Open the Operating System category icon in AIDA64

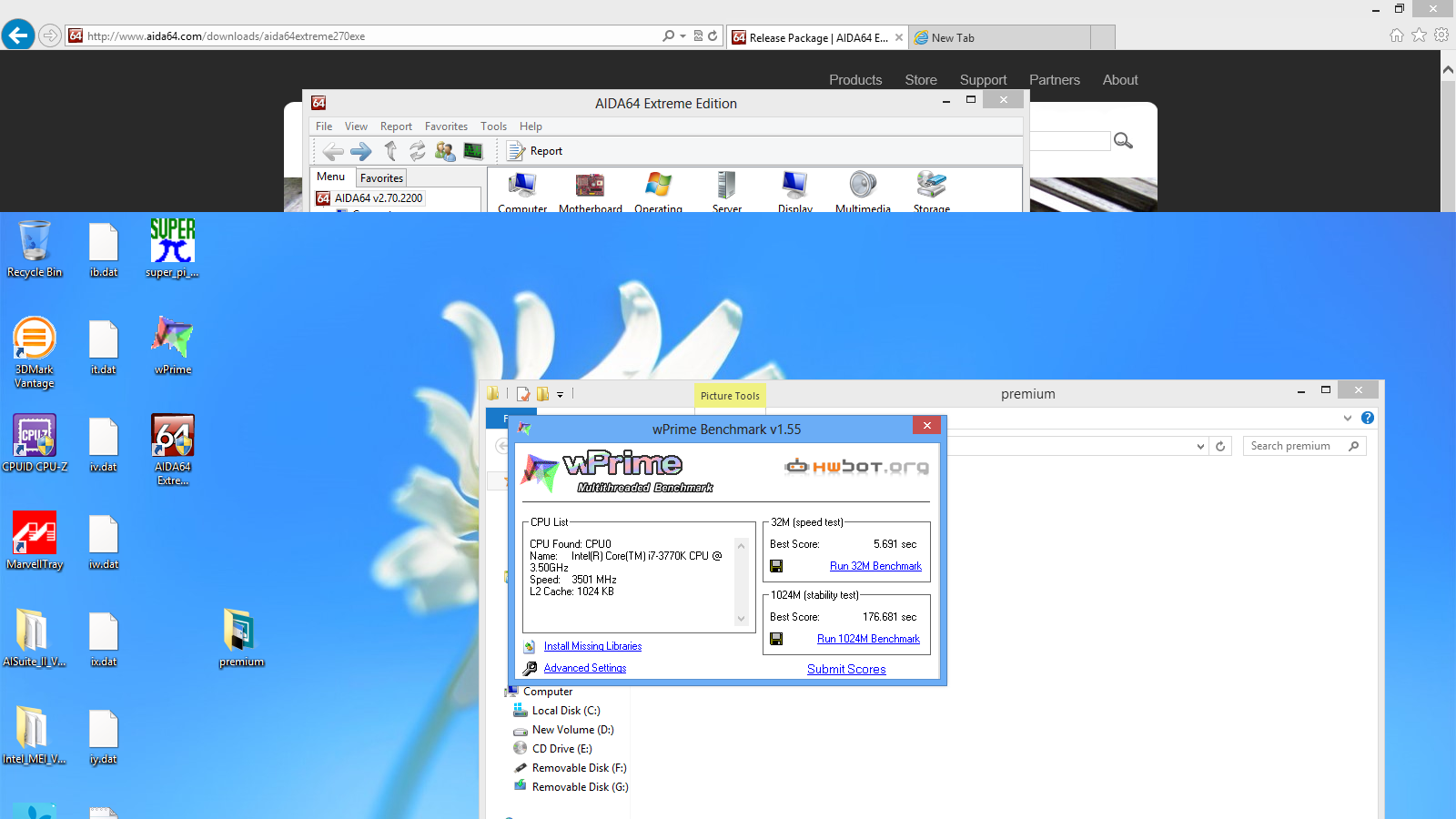coord(658,193)
